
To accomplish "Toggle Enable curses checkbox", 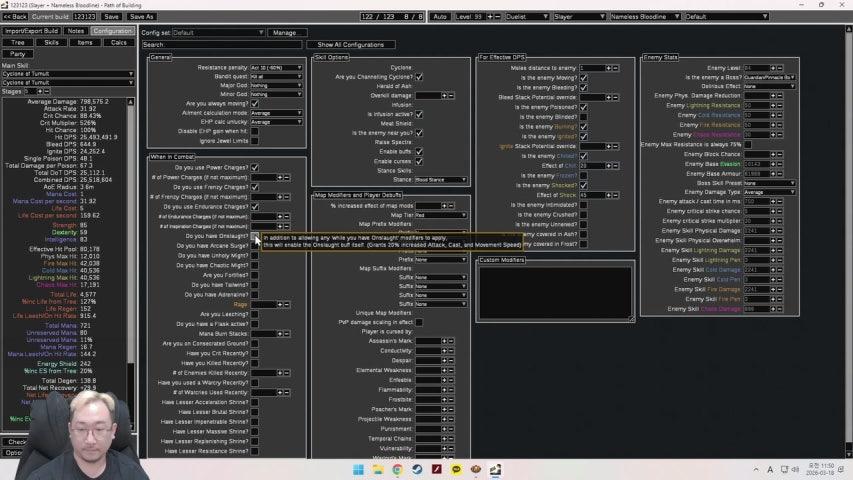I will (x=419, y=162).
